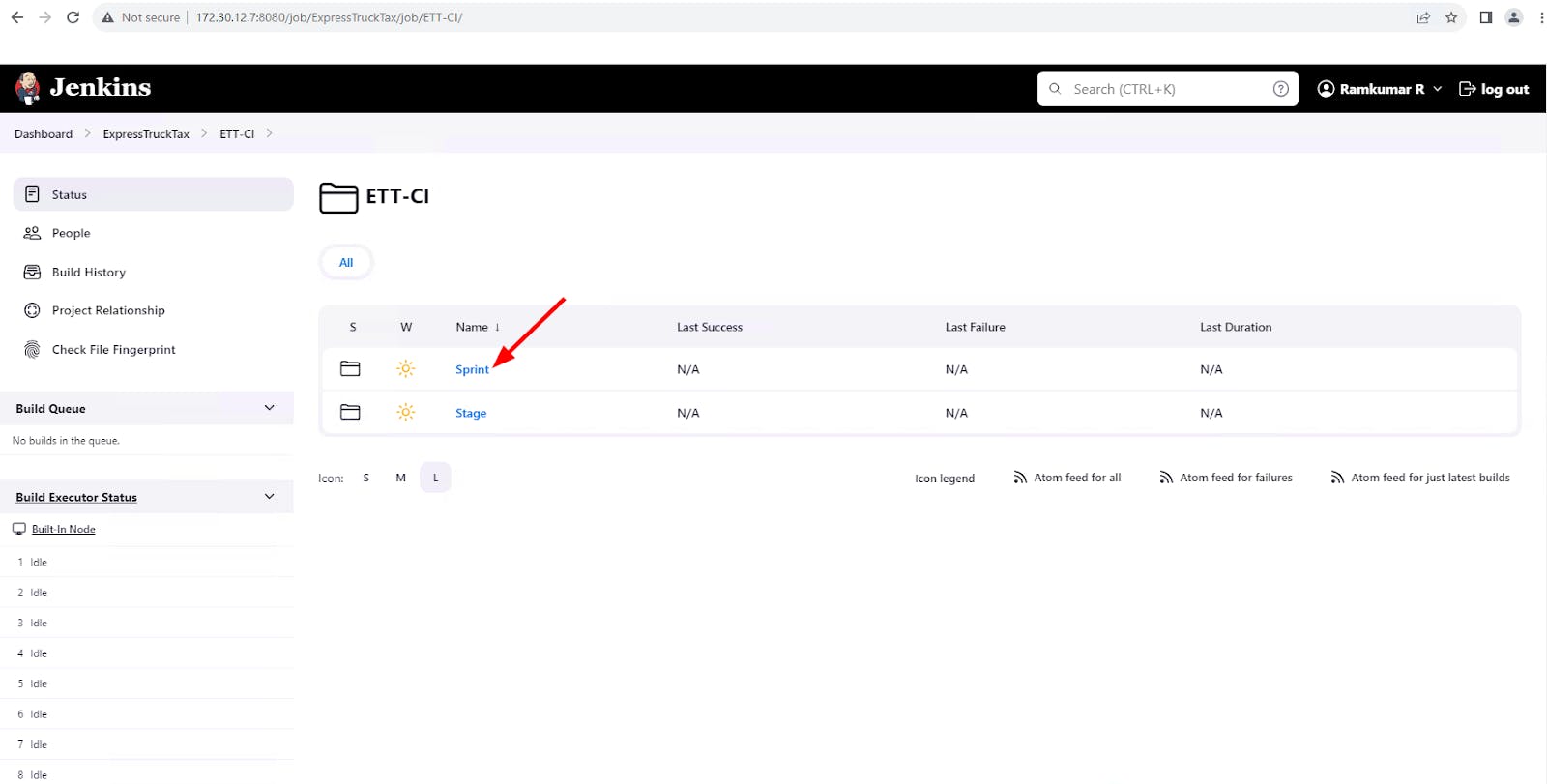Click the browser forward arrow

(x=44, y=17)
